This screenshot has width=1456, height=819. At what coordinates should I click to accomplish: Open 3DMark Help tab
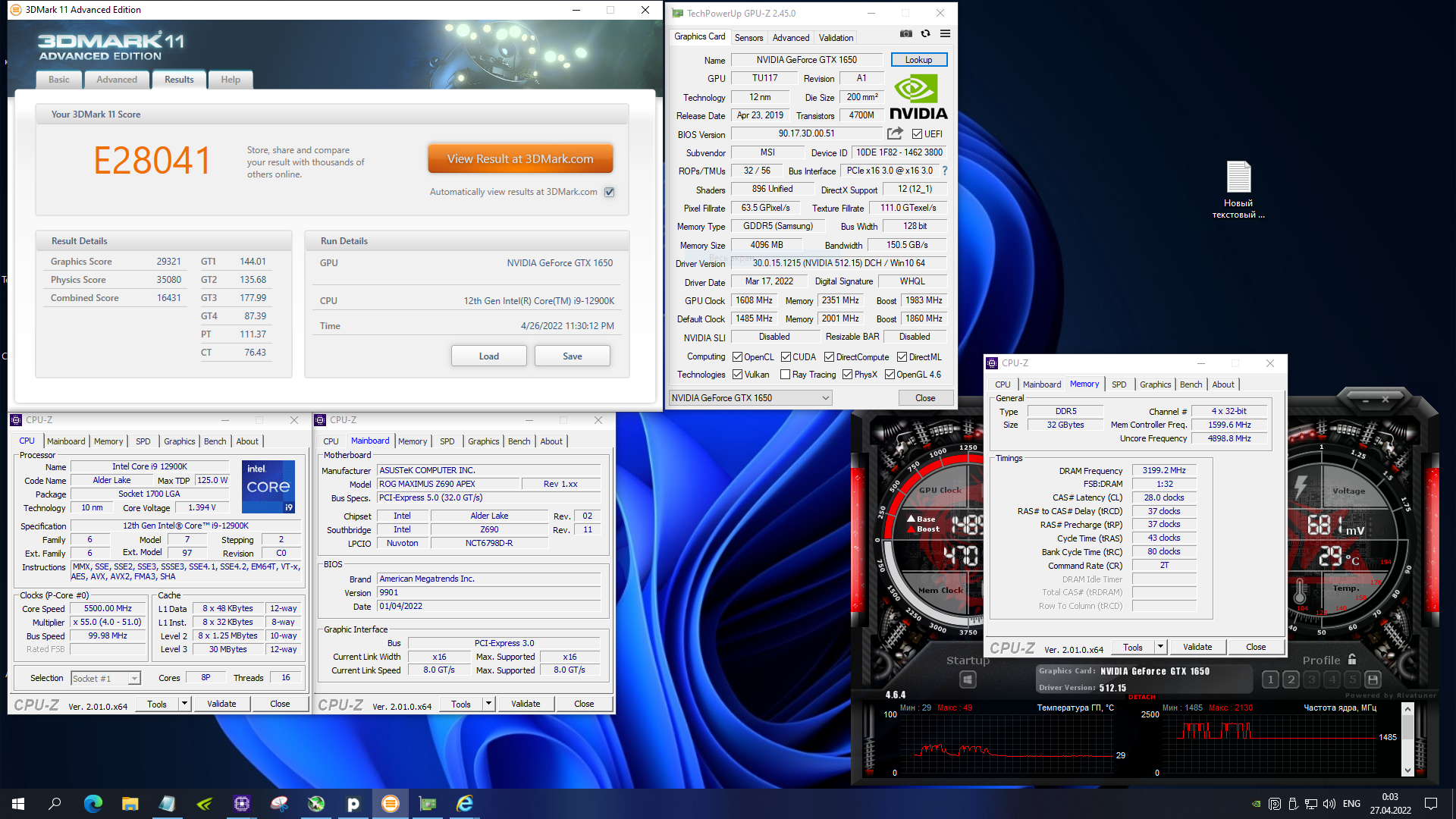(x=231, y=80)
